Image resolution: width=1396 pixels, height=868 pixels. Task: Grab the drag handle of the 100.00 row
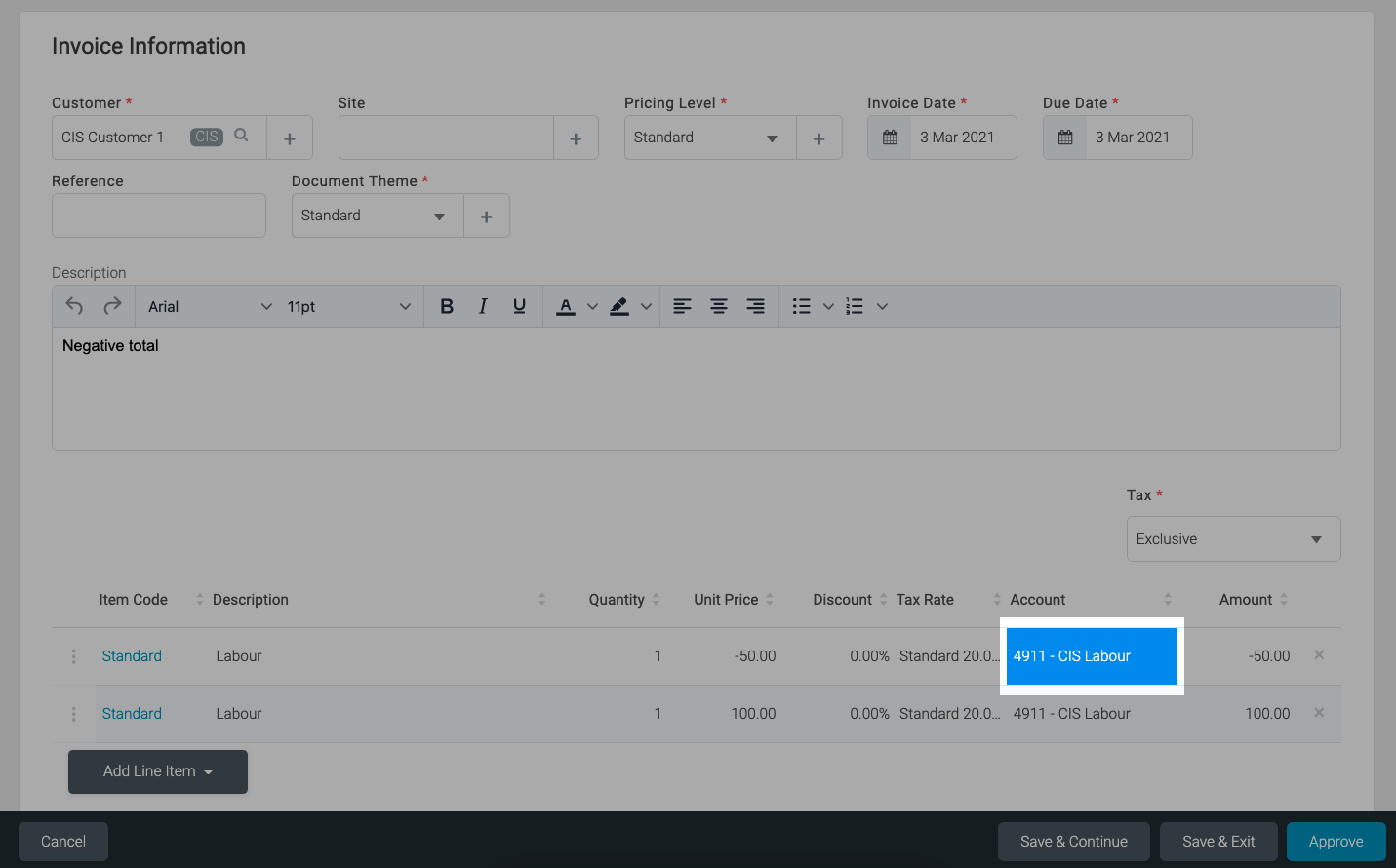click(73, 714)
